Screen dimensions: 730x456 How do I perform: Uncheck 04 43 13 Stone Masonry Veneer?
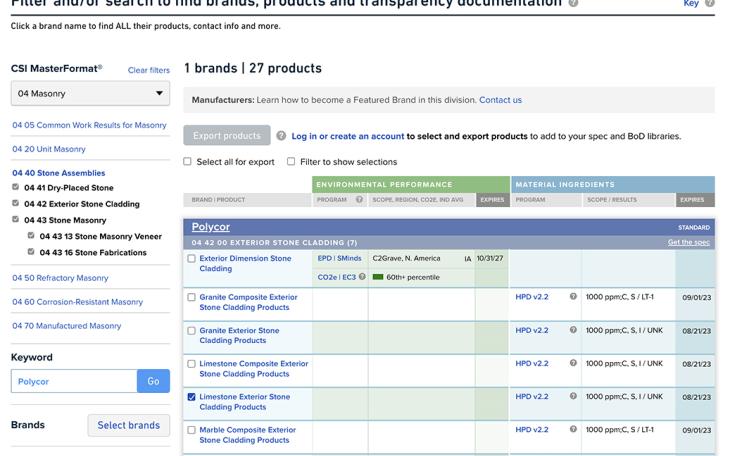point(31,235)
